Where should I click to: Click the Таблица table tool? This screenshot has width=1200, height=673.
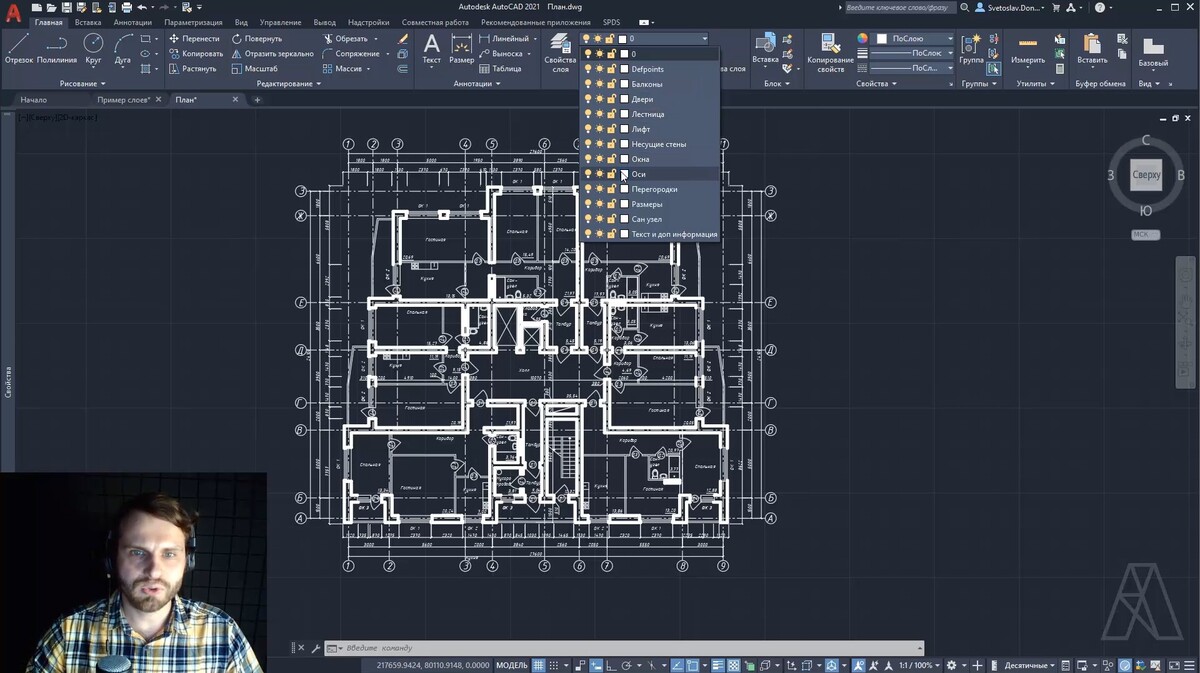[x=500, y=69]
